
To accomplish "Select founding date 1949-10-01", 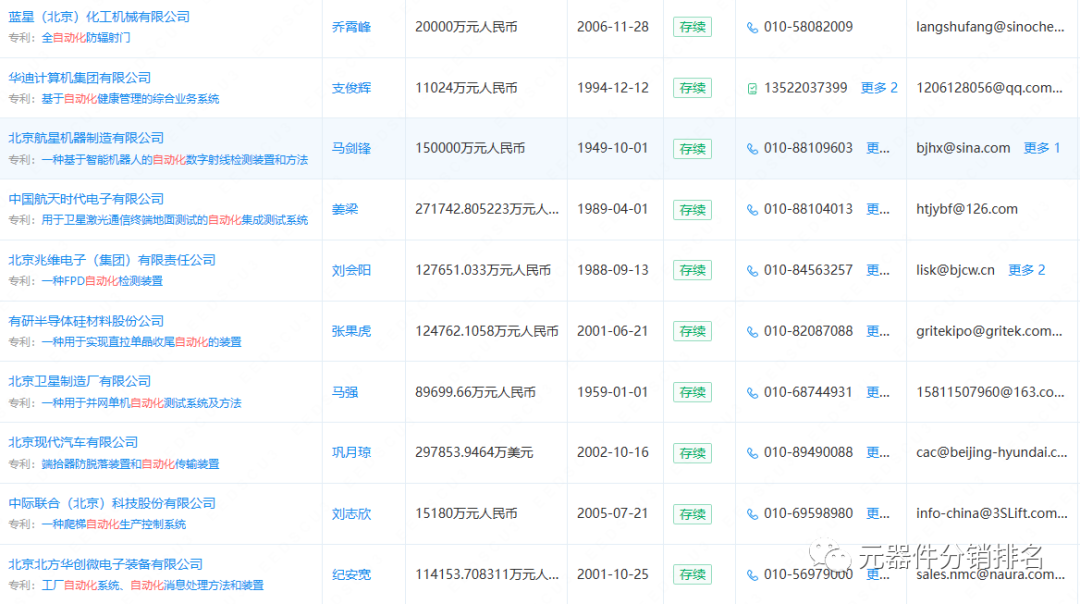I will [612, 148].
